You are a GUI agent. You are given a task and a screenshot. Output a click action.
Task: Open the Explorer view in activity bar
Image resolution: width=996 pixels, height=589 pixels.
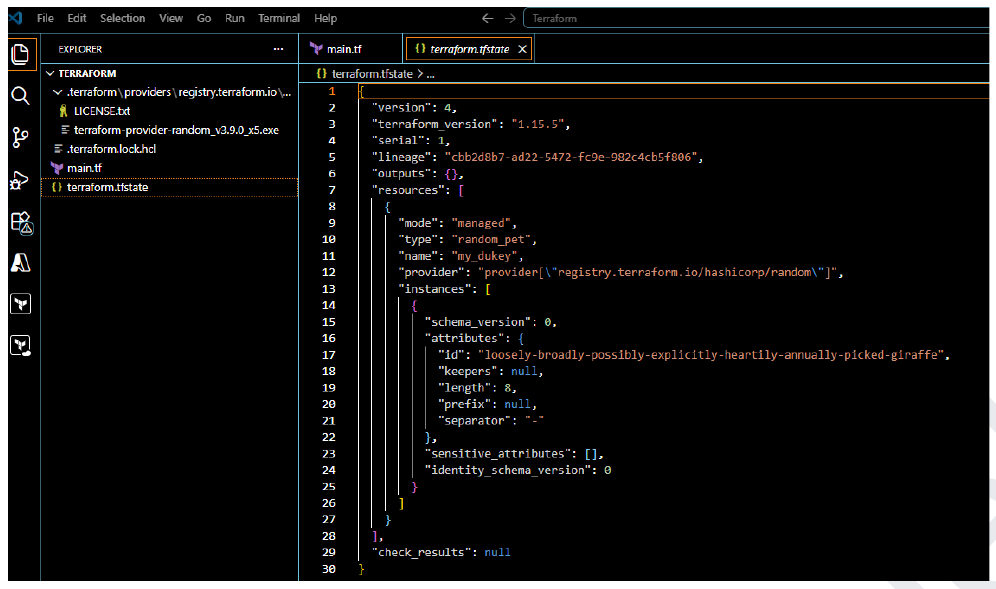point(20,54)
